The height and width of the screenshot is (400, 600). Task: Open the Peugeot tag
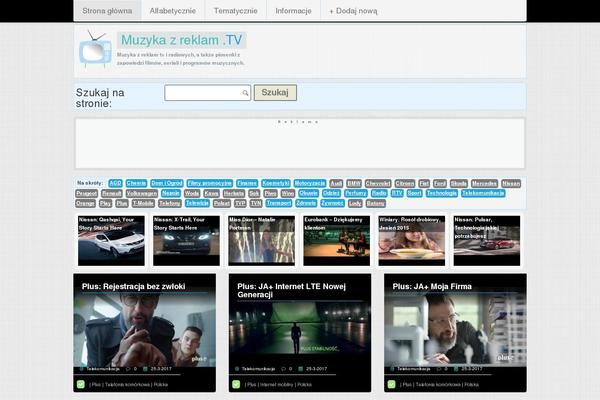87,193
